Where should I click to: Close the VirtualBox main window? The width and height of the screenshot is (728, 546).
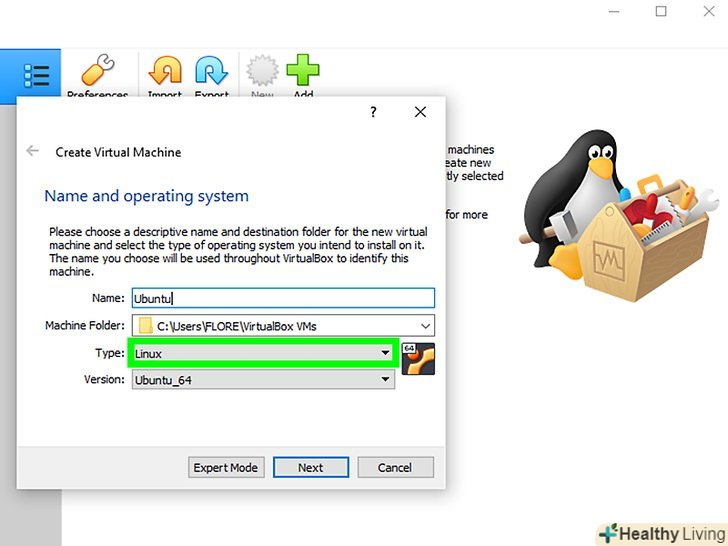click(x=709, y=12)
